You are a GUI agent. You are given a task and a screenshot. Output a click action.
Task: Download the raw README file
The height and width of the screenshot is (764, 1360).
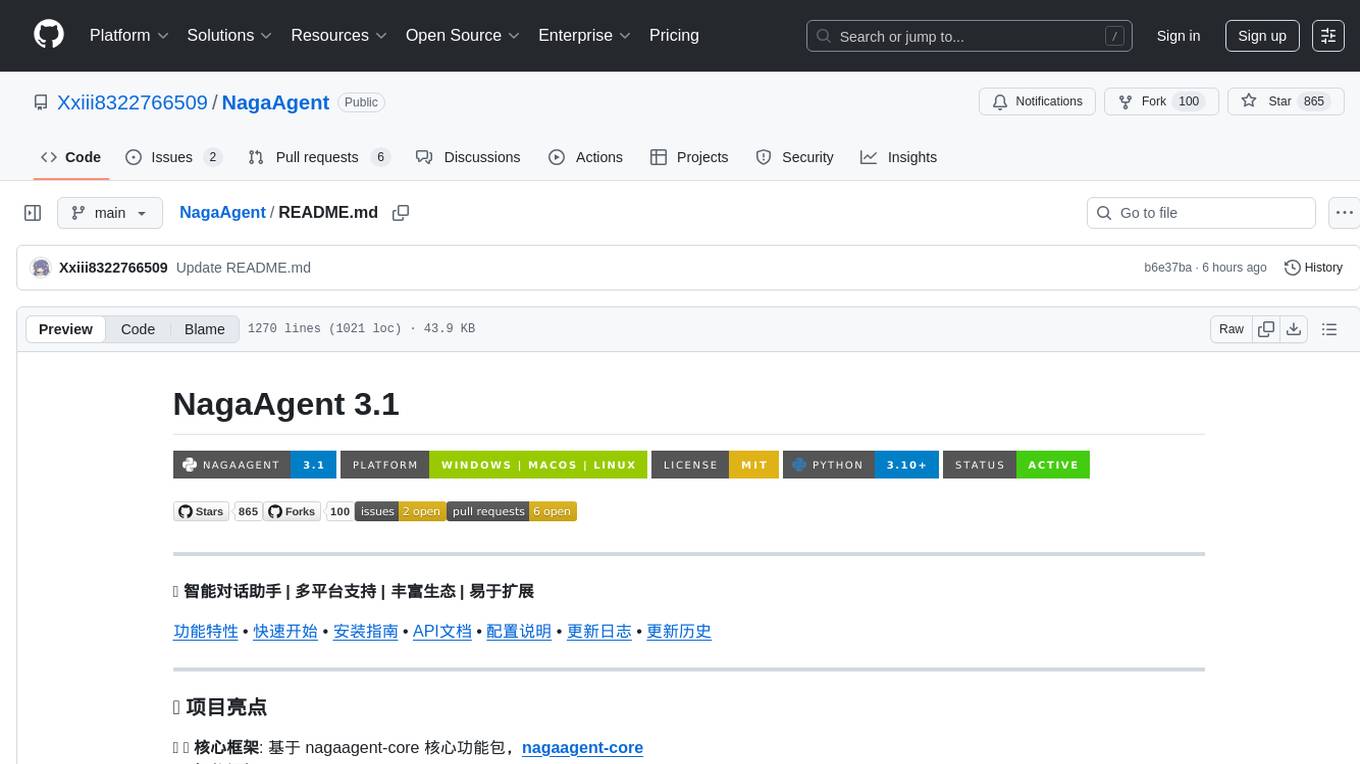[1293, 329]
